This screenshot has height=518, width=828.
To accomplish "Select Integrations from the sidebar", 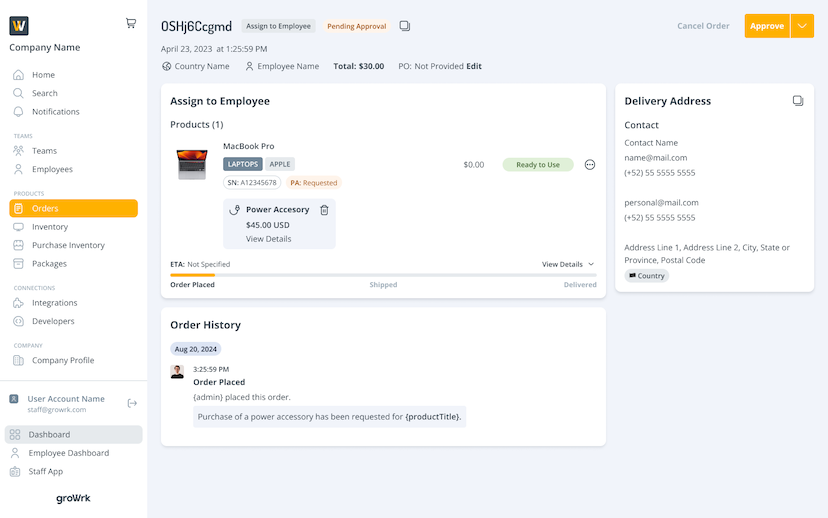I will coord(54,303).
